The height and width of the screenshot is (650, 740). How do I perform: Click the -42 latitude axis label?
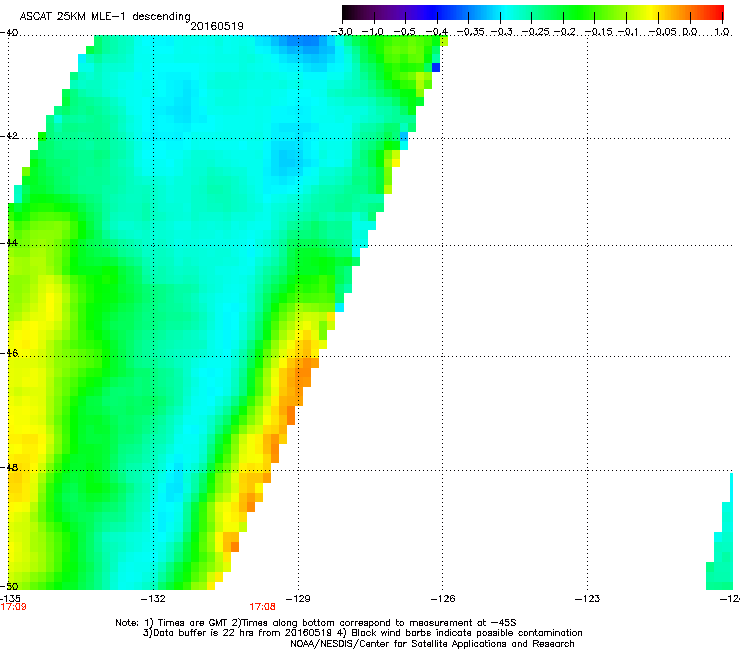9,135
